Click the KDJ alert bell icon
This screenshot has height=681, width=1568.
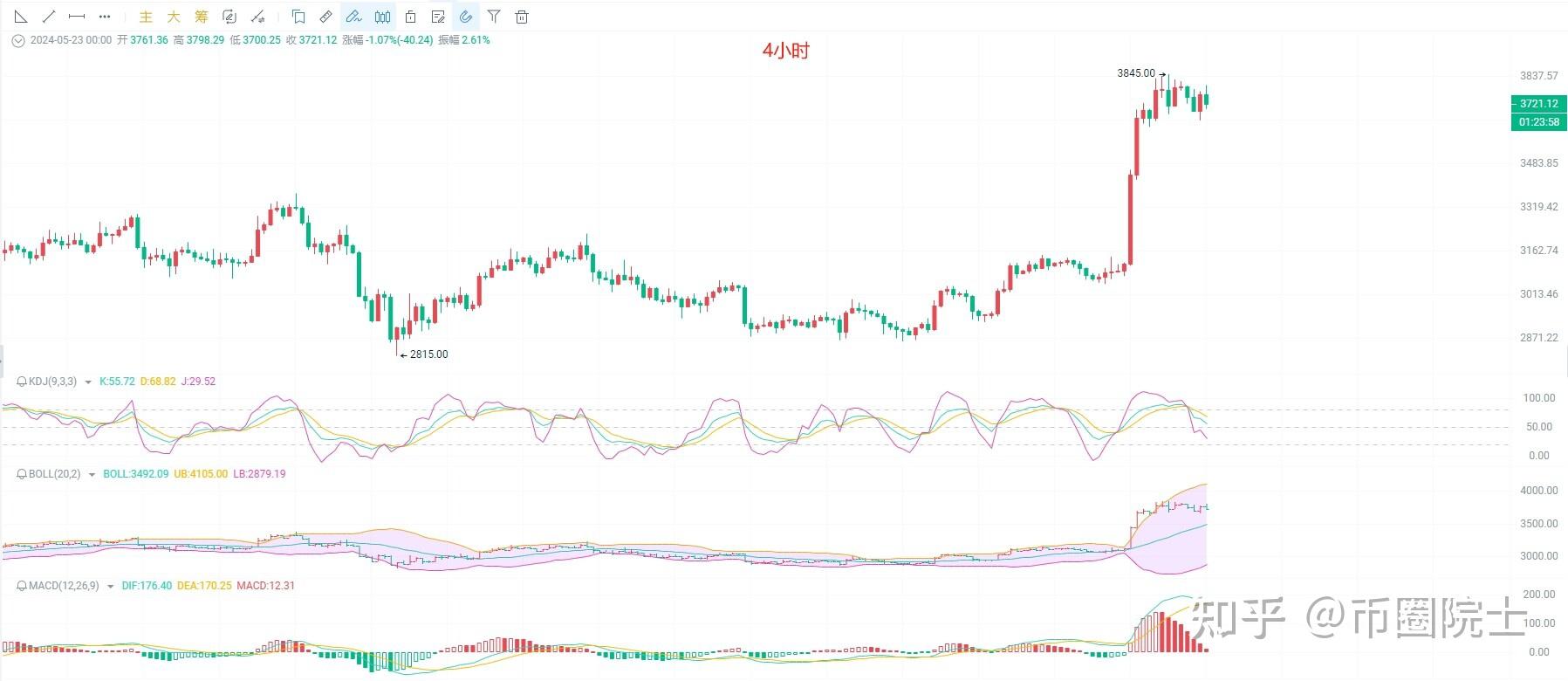(x=22, y=382)
